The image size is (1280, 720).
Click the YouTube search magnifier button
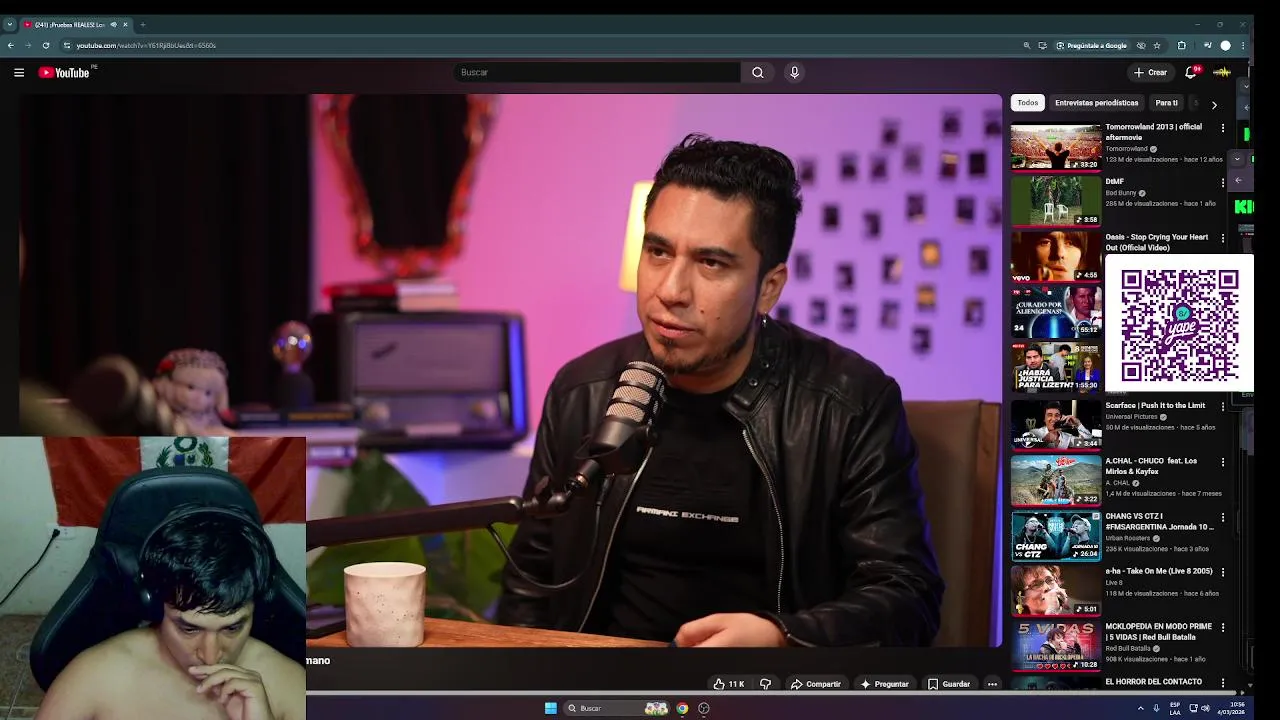coord(758,72)
